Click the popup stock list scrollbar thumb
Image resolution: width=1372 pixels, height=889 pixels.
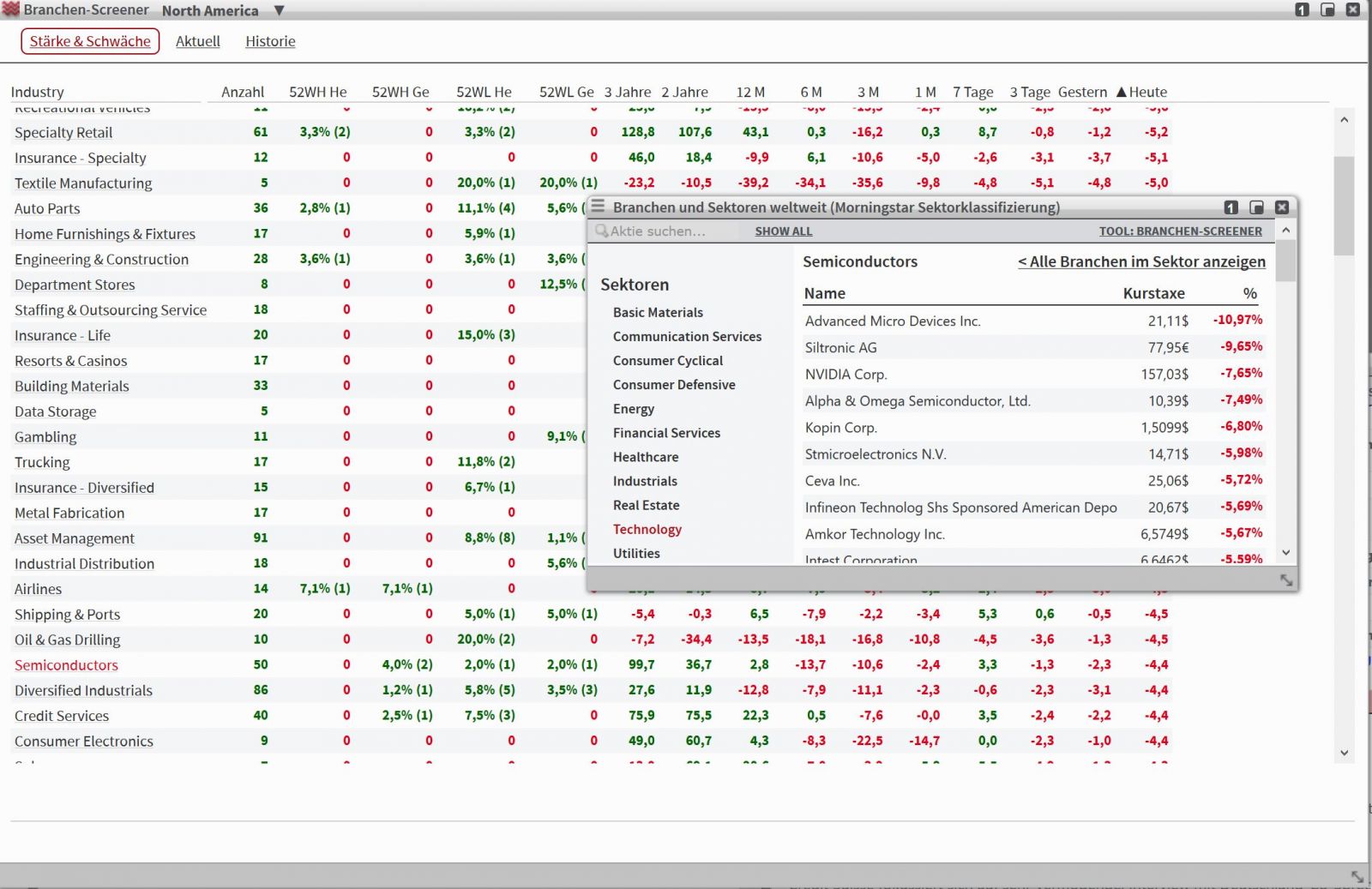click(x=1285, y=261)
